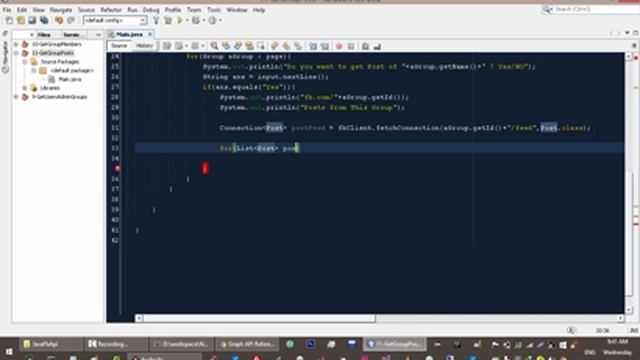Click the Comment editor toolbar icon
Screen dimensions: 640x360
pos(365,46)
